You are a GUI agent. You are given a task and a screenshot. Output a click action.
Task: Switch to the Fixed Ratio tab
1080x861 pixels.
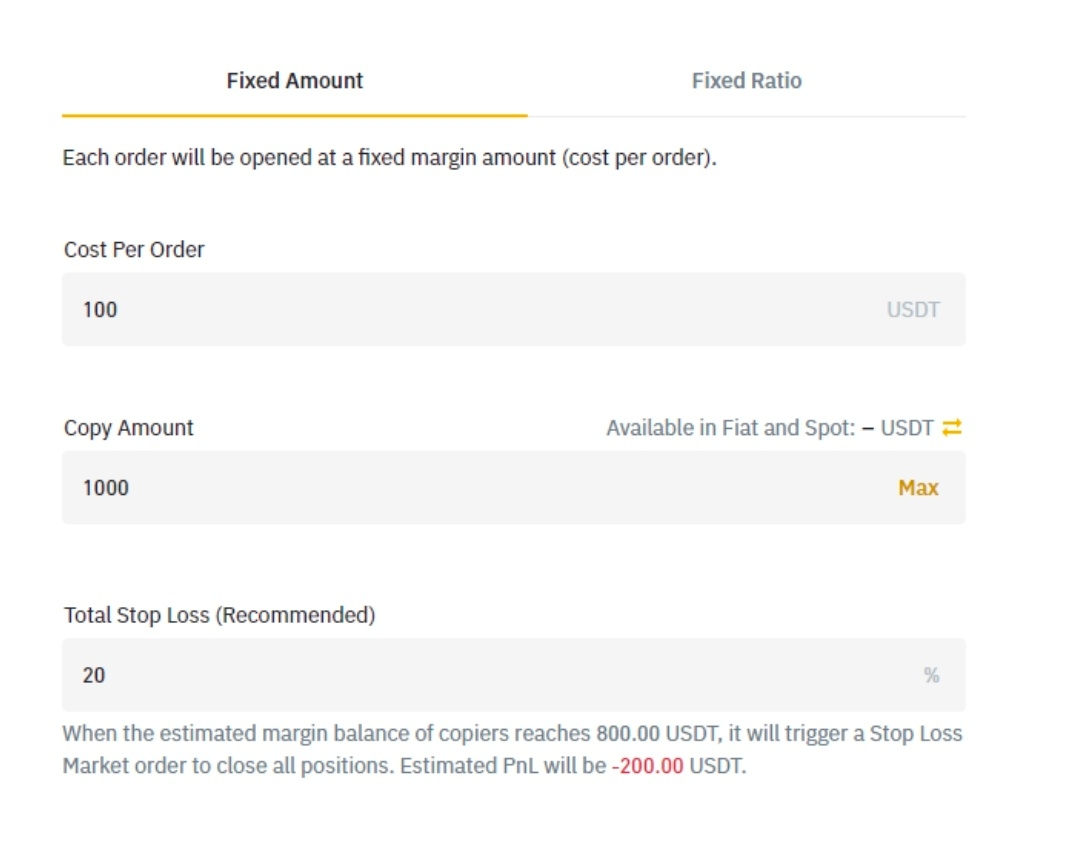click(746, 81)
